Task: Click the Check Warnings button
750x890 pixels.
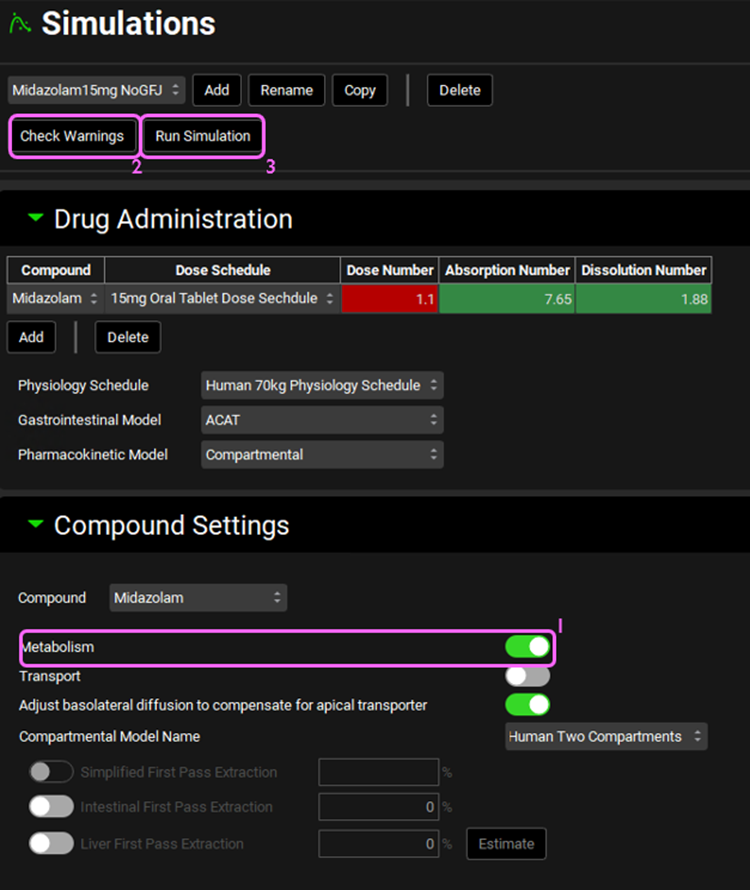Action: click(72, 136)
